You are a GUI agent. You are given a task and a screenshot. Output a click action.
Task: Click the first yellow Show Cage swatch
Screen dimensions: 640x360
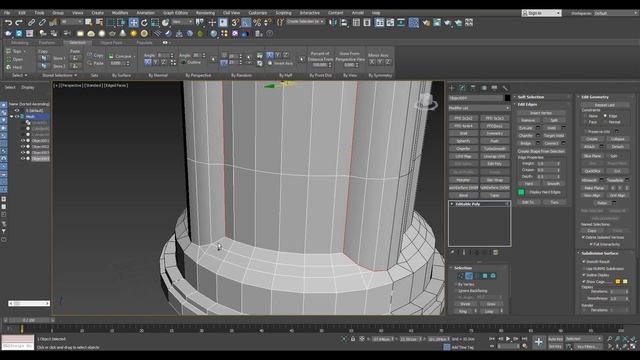pos(618,282)
